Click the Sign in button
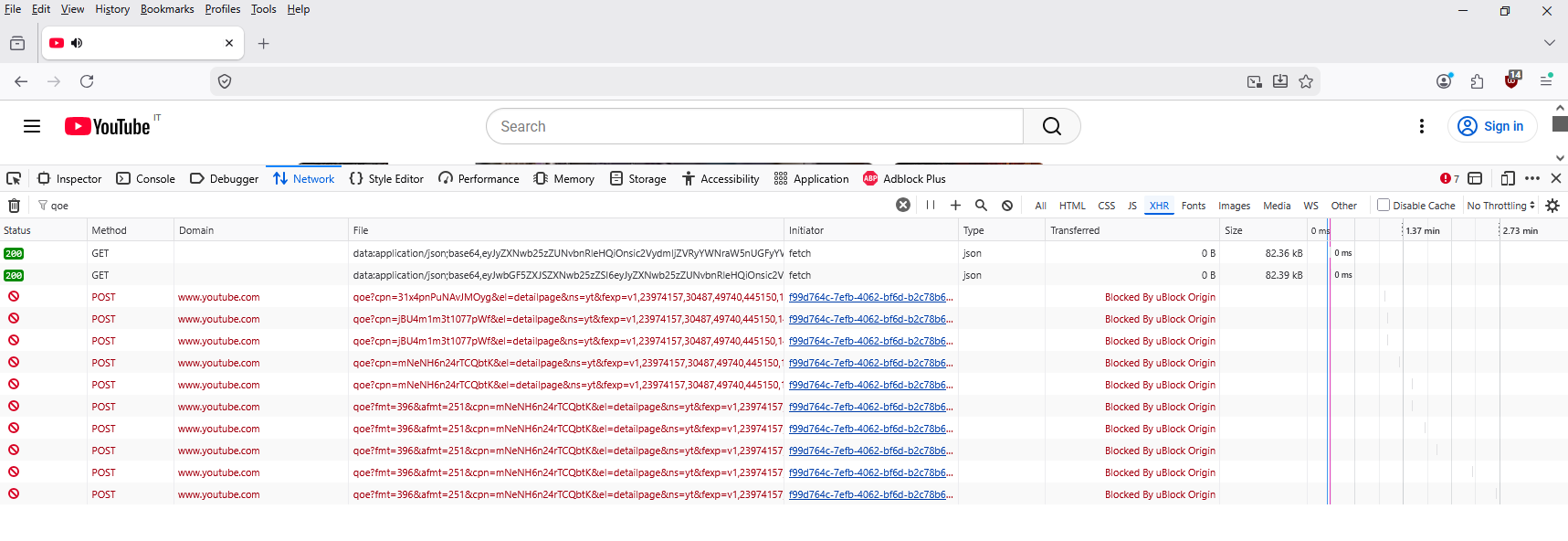Screen dimensions: 1568x541 1491,126
